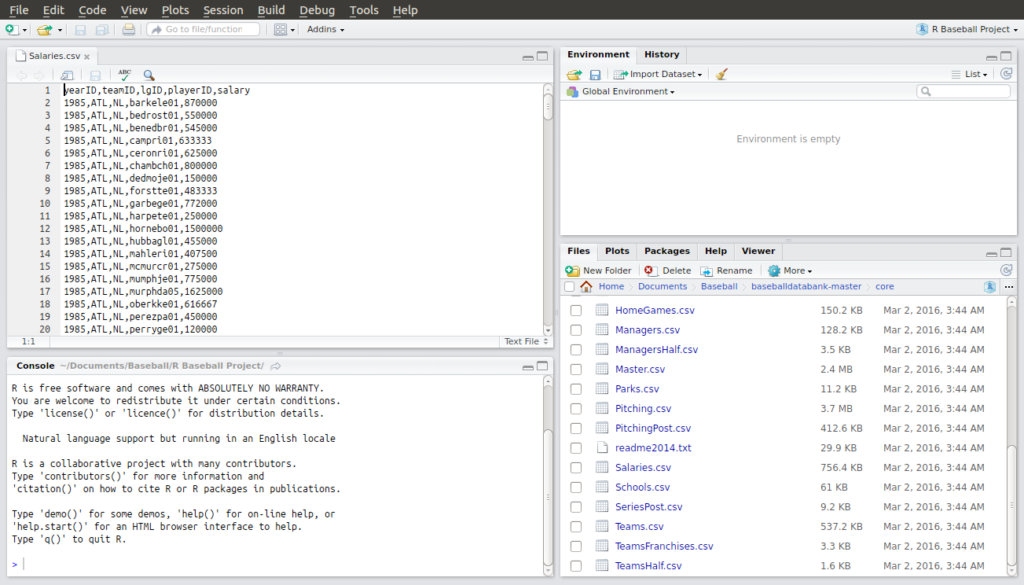The image size is (1024, 585).
Task: Click the New Folder button
Action: click(599, 270)
